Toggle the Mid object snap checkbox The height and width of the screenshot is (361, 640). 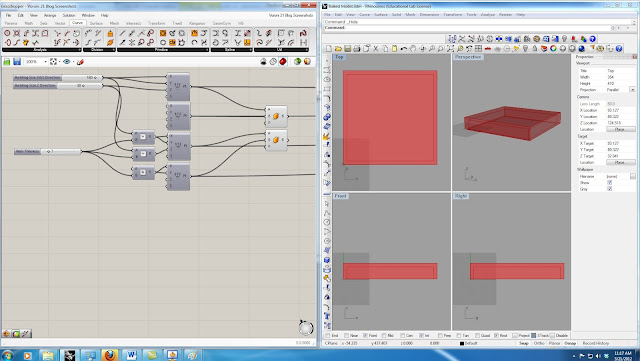click(x=384, y=336)
